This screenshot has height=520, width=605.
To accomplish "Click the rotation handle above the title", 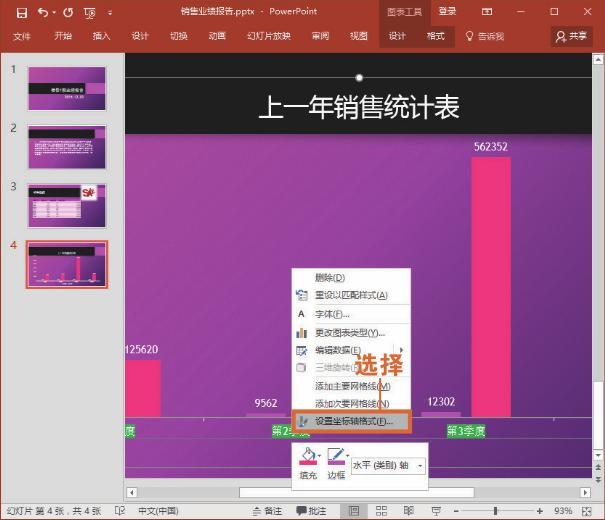I will pos(359,78).
